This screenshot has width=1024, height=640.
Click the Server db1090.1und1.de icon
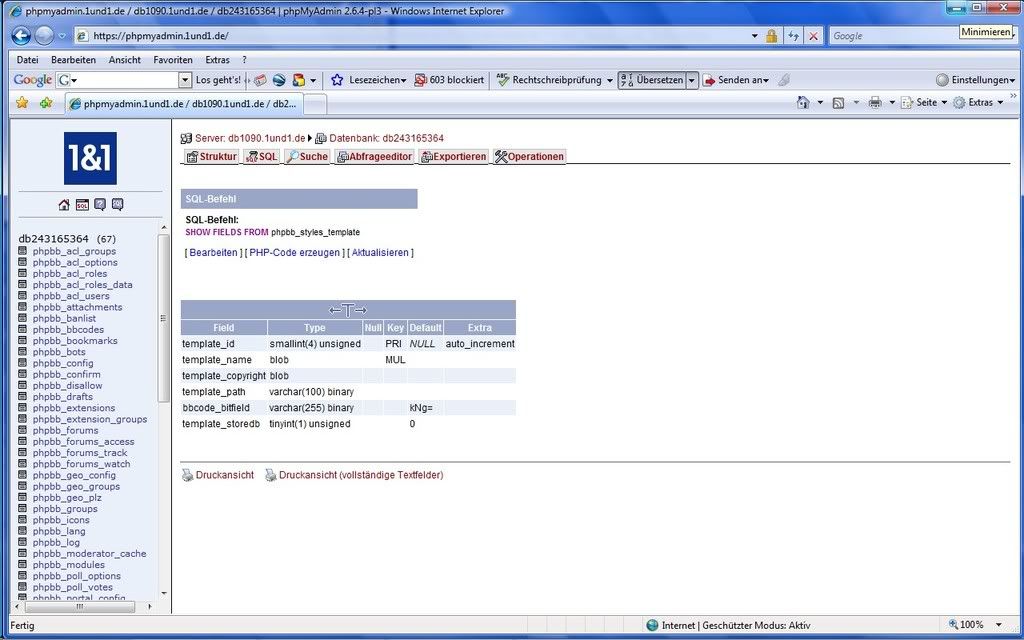(186, 138)
